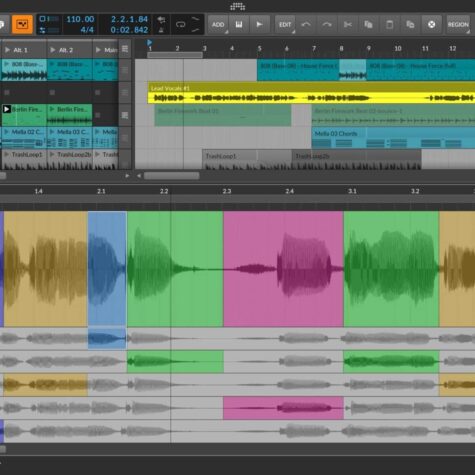Select the TrashLoop2b arranger clip
This screenshot has height=475, width=475.
[x=357, y=160]
